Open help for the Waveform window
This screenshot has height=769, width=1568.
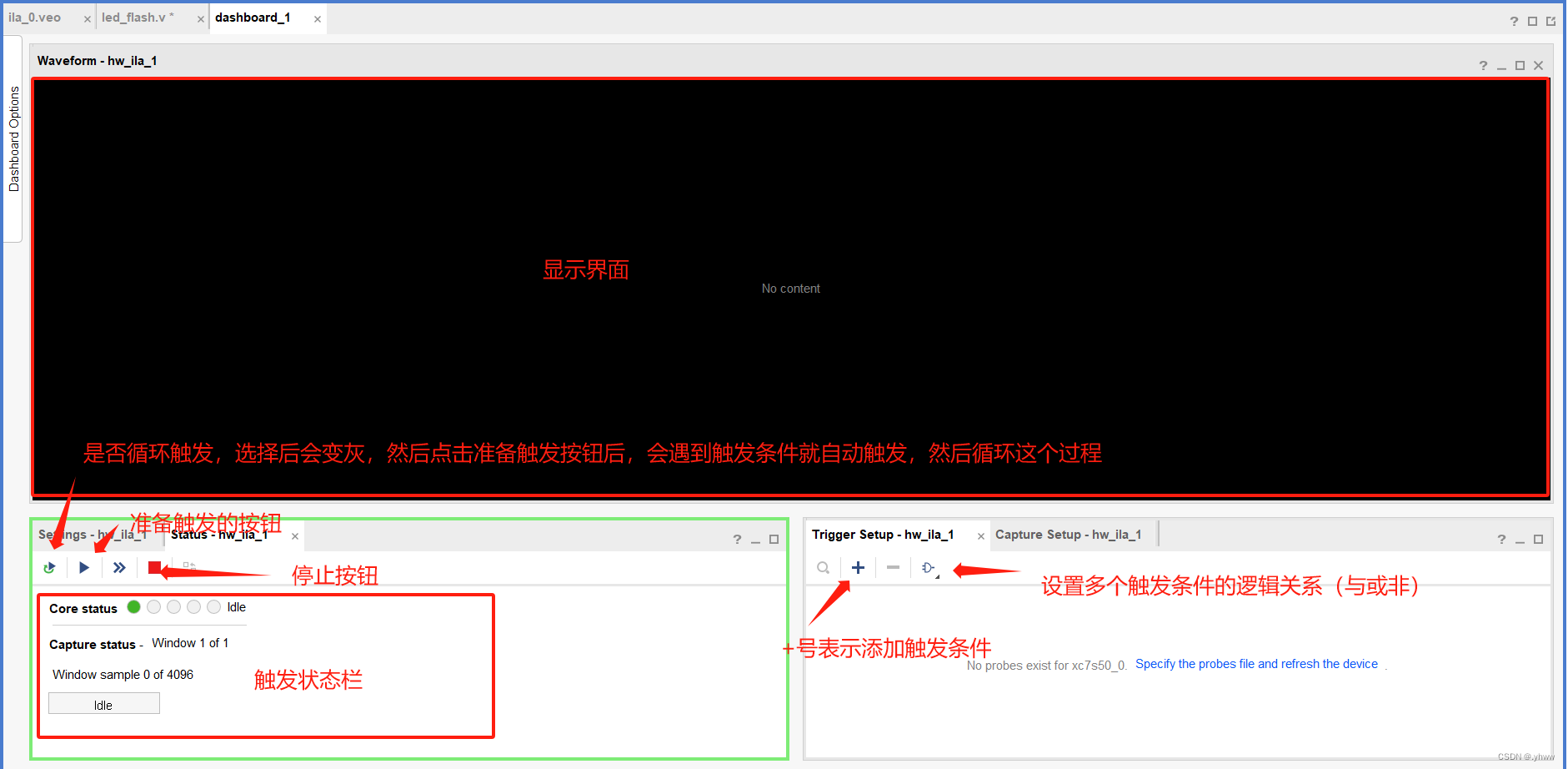point(1483,66)
